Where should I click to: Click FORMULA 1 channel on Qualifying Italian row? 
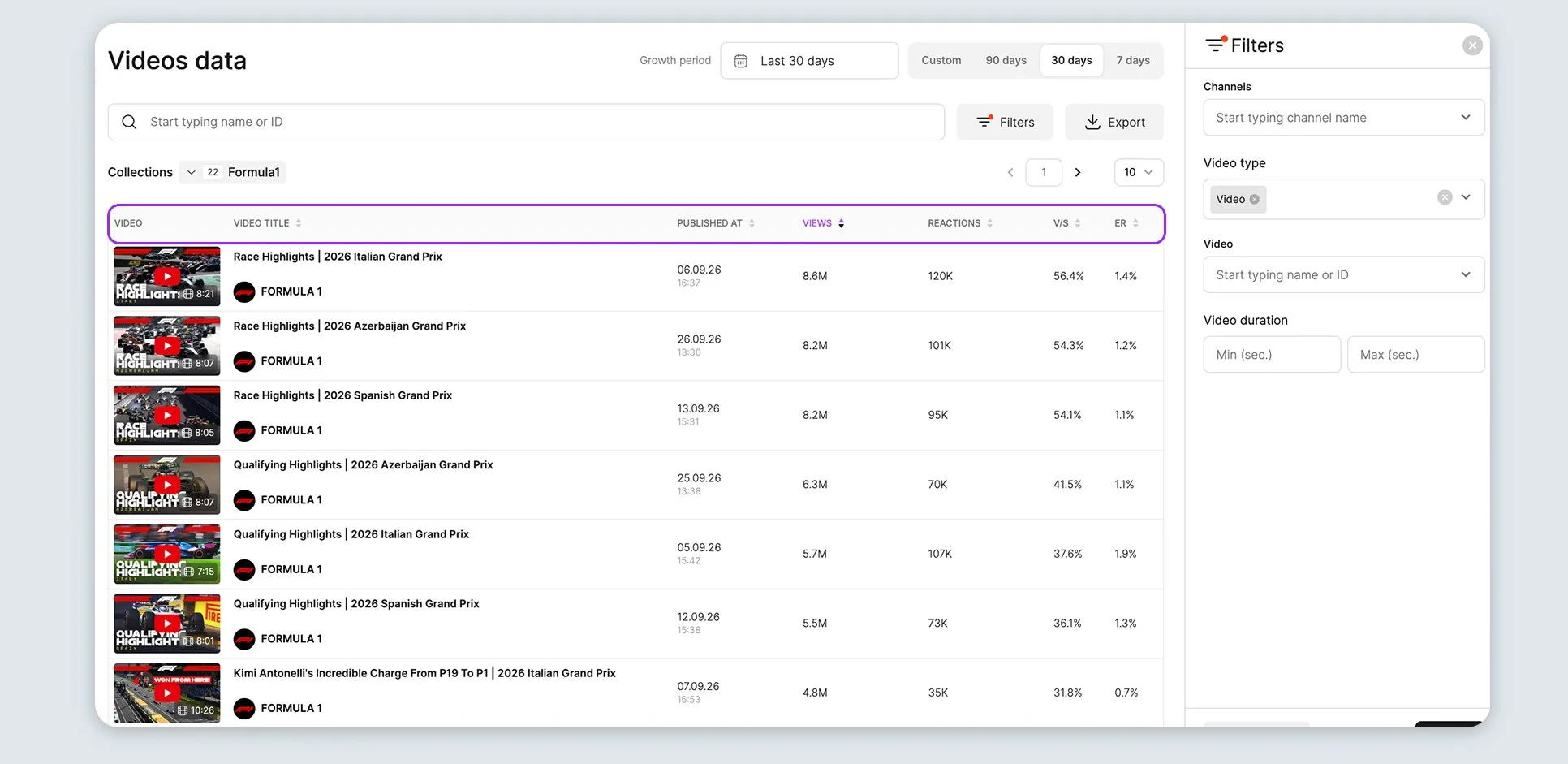click(x=291, y=570)
